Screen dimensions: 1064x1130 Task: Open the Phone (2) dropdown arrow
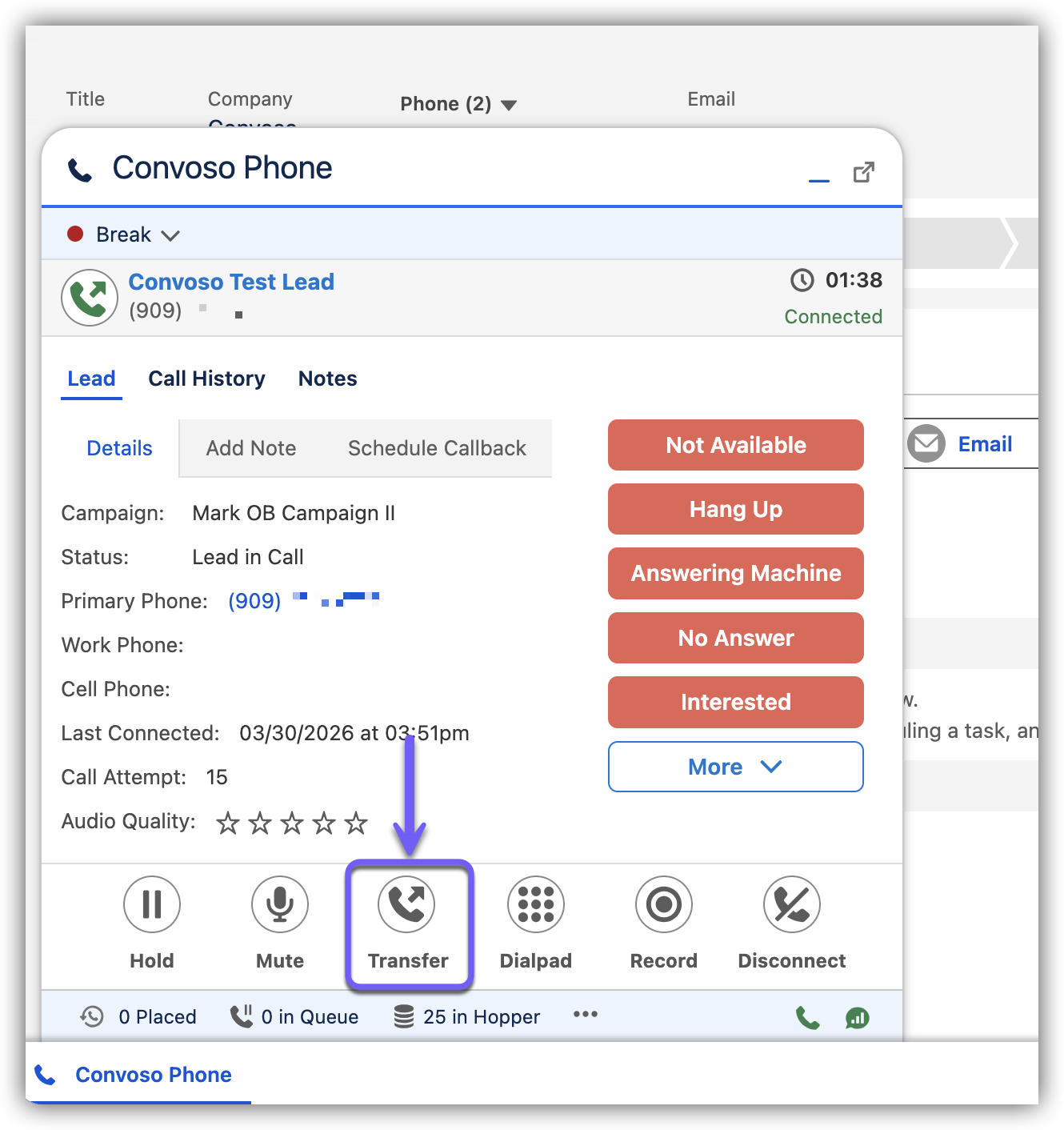[x=509, y=105]
